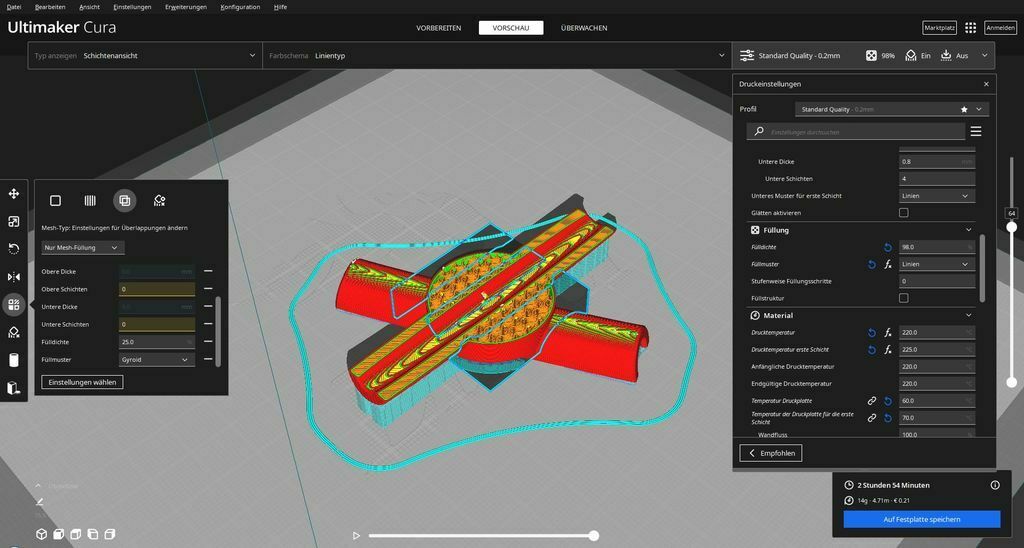Select the Move tool in left toolbar
Image resolution: width=1024 pixels, height=548 pixels.
(x=13, y=194)
